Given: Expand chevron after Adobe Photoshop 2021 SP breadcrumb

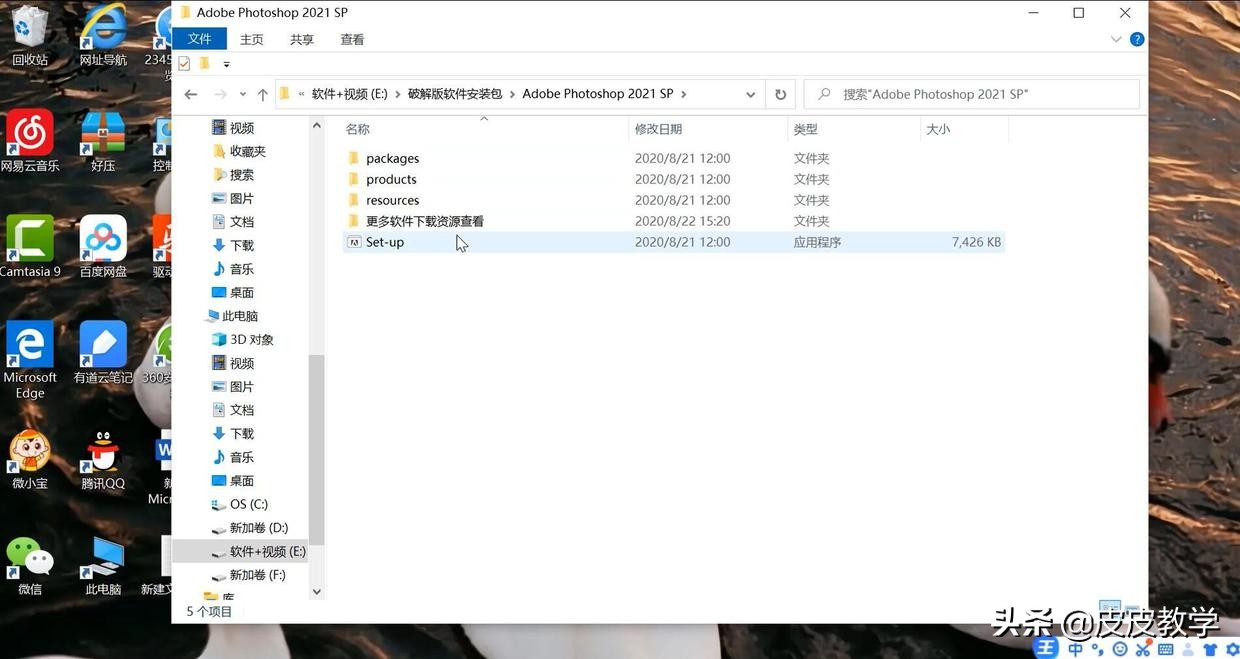Looking at the screenshot, I should click(683, 94).
